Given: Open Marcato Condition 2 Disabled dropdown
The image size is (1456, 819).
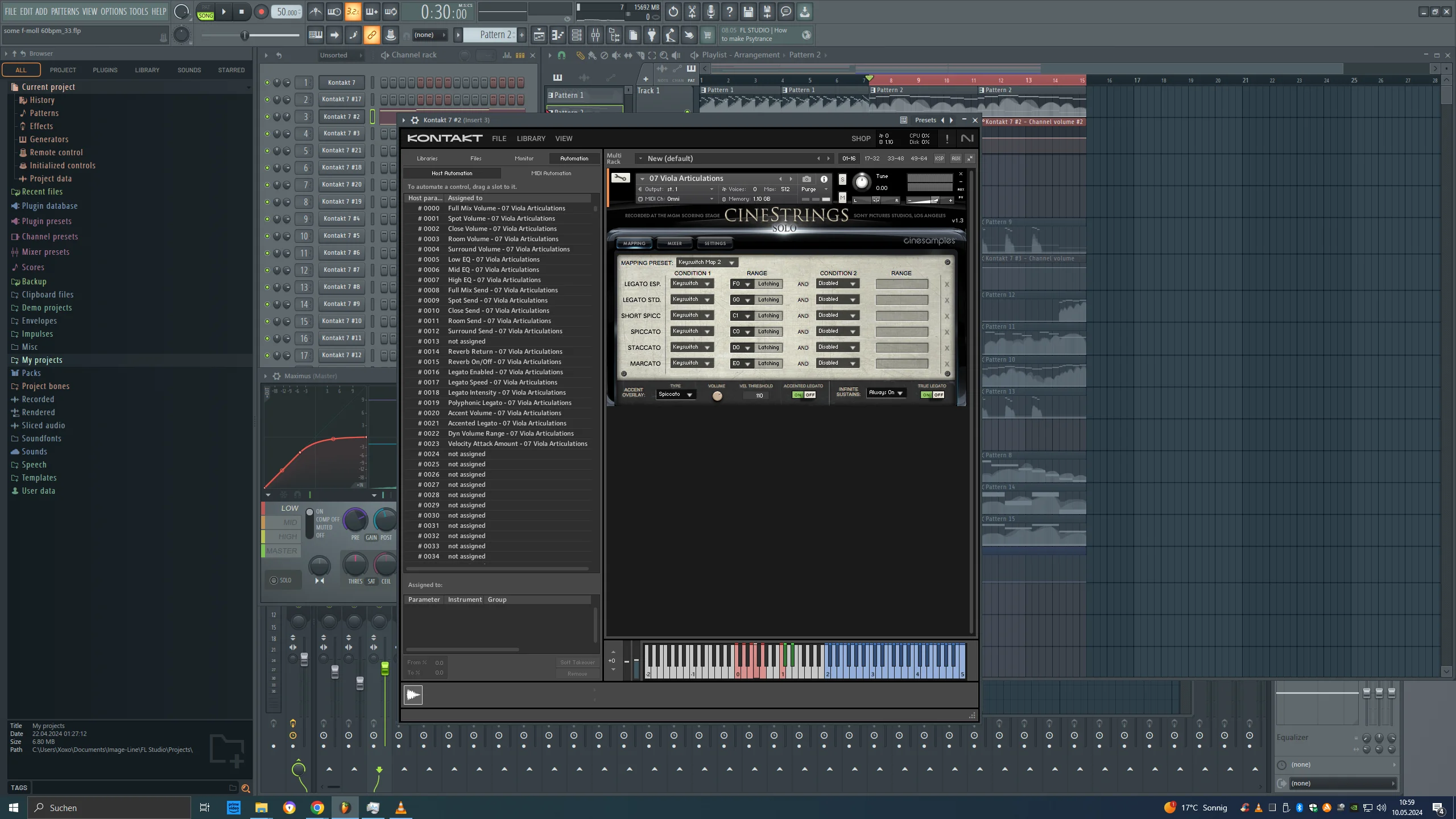Looking at the screenshot, I should [837, 363].
